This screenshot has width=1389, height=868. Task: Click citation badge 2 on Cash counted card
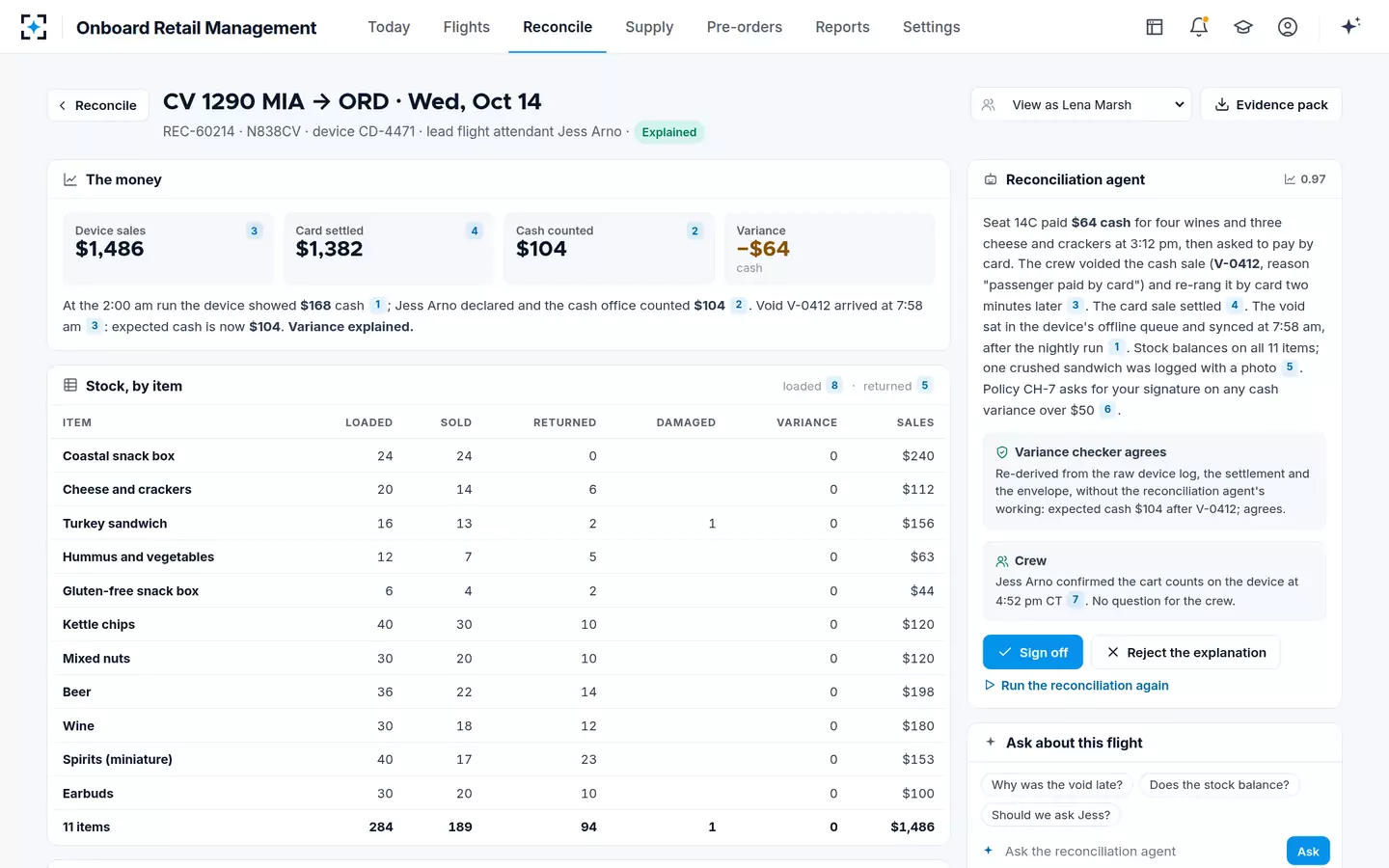click(x=694, y=231)
